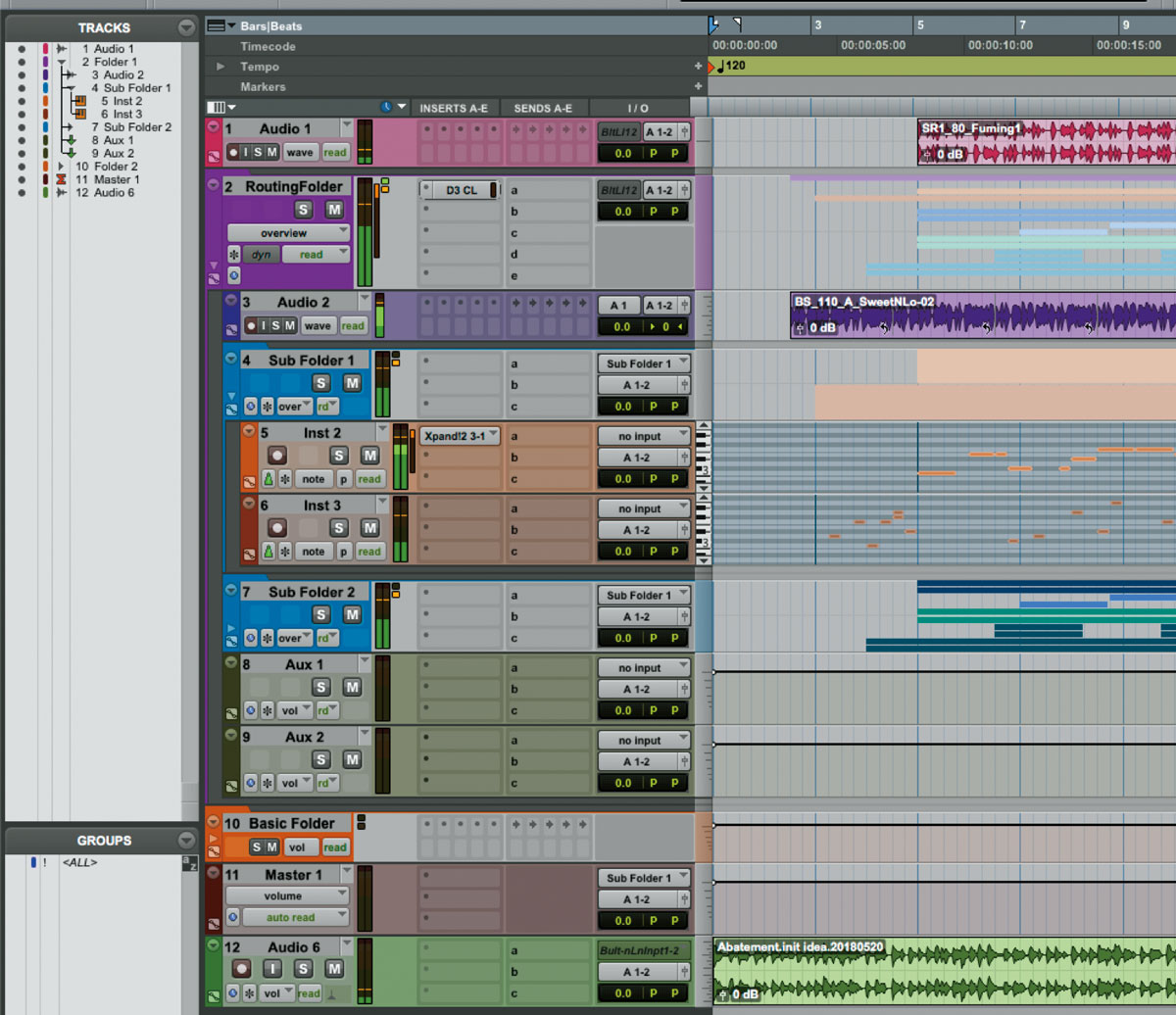Screen dimensions: 1176x1015
Task: Record-enable the Inst 2 track
Action: (276, 456)
